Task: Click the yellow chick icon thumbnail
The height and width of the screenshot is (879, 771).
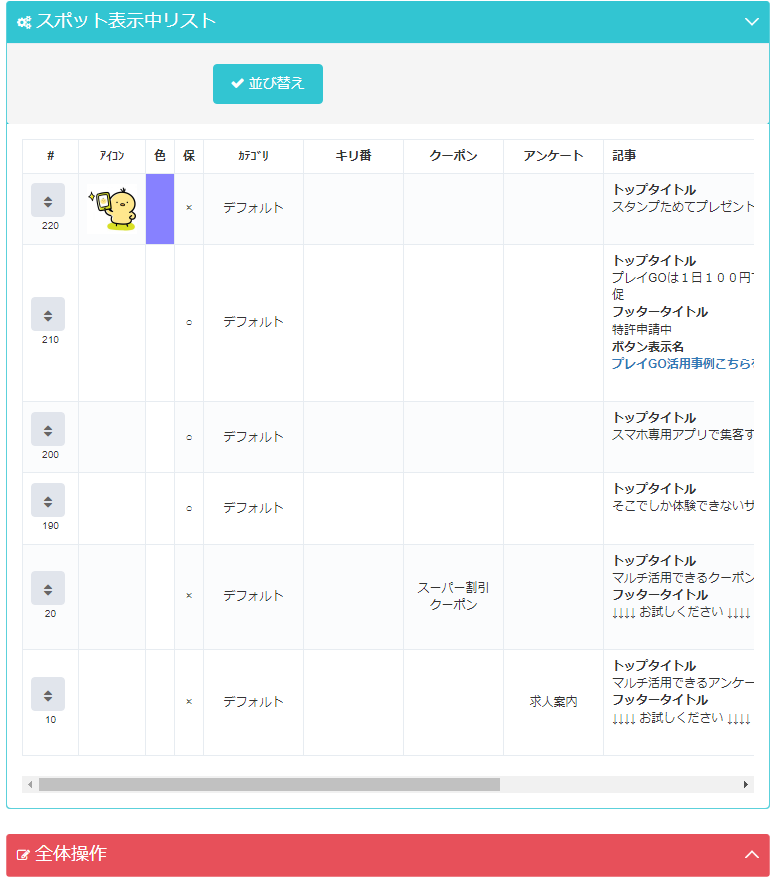Action: 112,209
